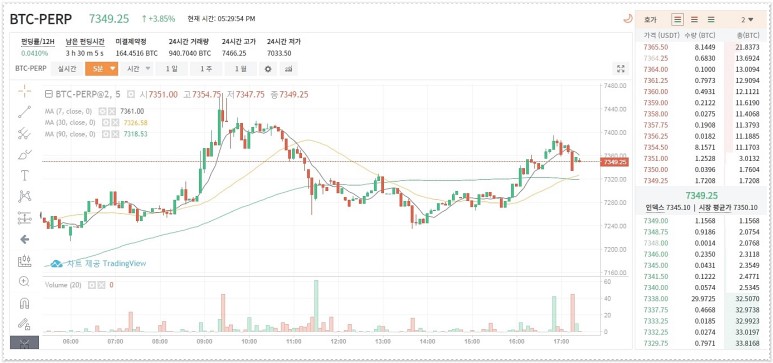This screenshot has height=363, width=773.
Task: Switch to dark mode with moon icon
Action: (628, 19)
